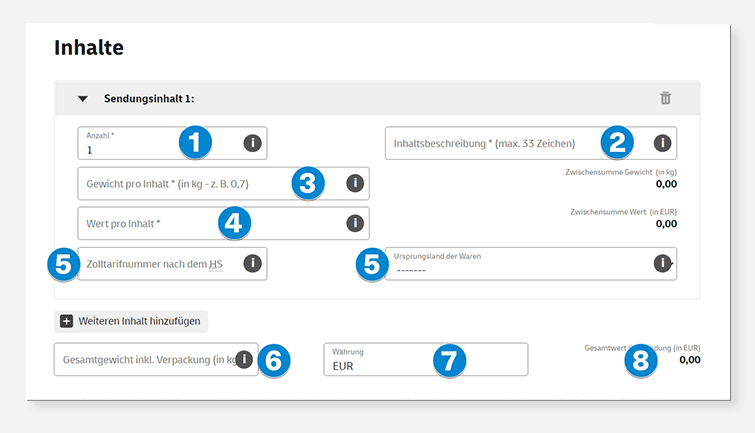Click the Weiteren Inhalt hinzufügen button
The height and width of the screenshot is (433, 755).
pos(131,321)
